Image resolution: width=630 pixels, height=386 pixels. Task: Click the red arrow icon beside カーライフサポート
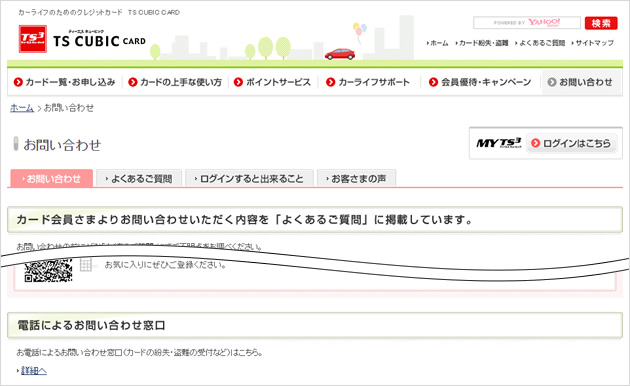coord(330,82)
